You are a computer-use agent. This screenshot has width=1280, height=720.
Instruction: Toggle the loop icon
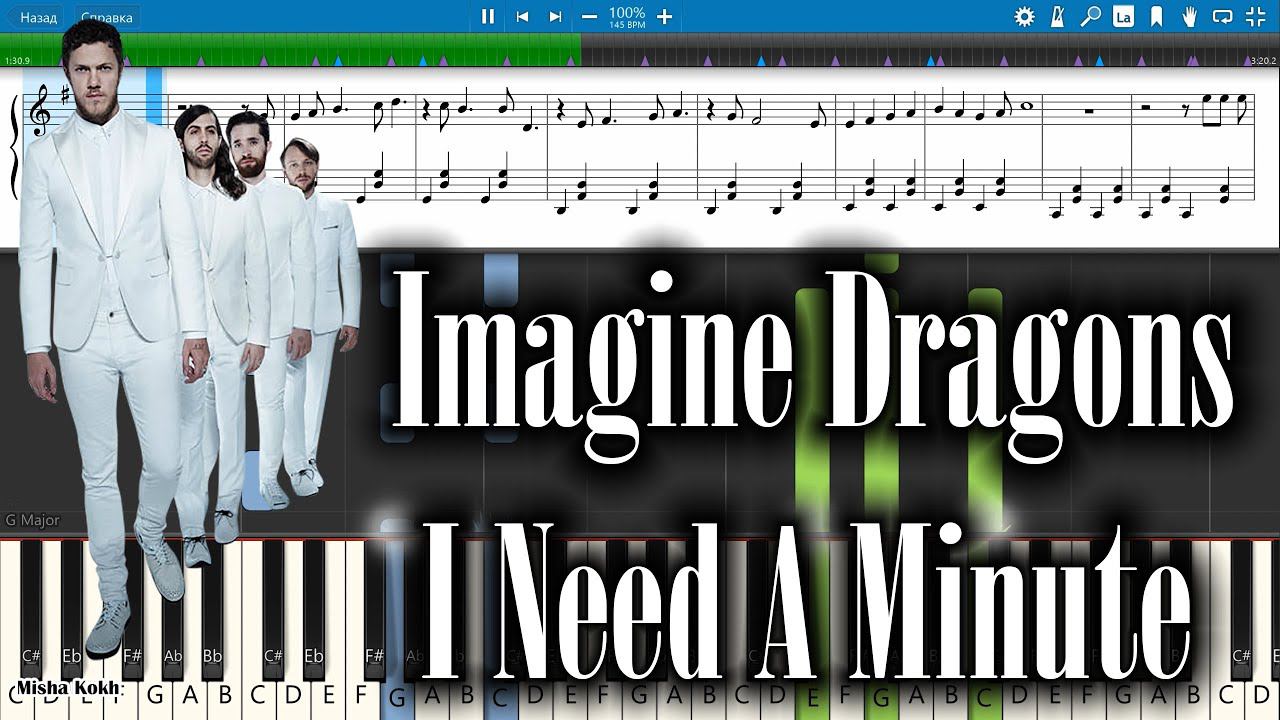(1222, 16)
